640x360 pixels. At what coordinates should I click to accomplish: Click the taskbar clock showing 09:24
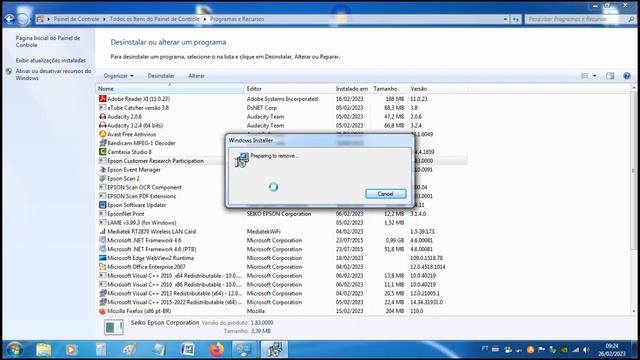pyautogui.click(x=611, y=350)
